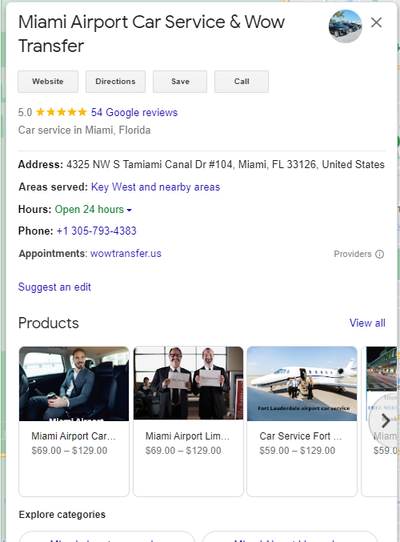Open the Car Service Fort product card
The image size is (400, 542).
[302, 421]
